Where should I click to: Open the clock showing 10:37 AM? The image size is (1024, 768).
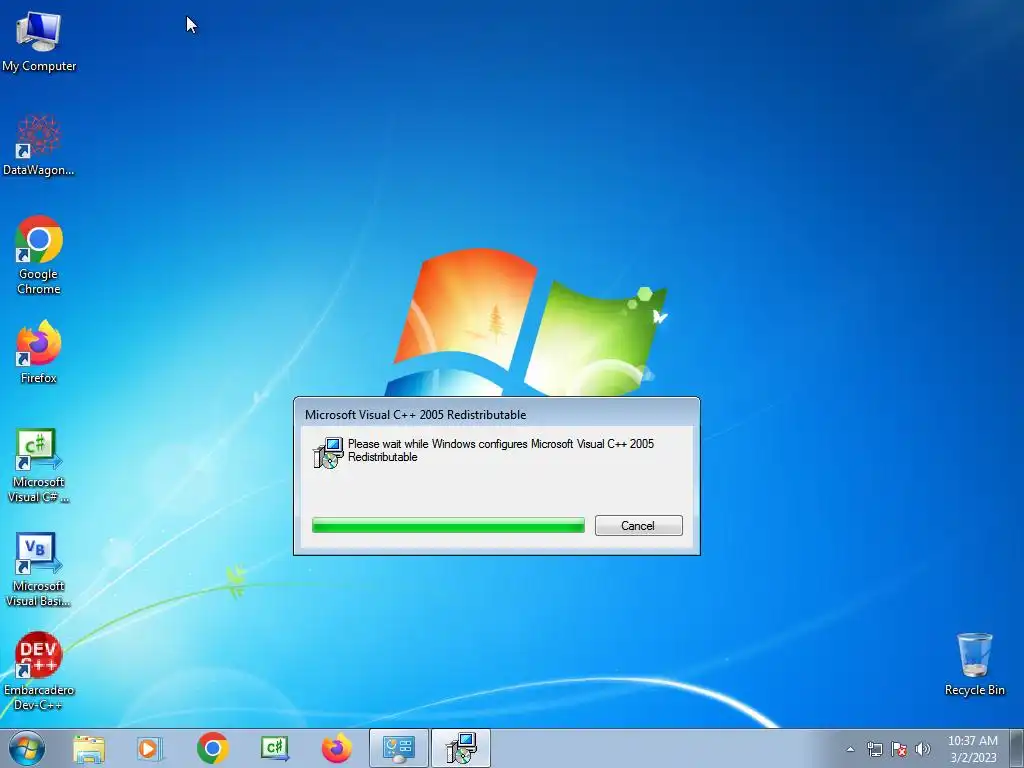[x=973, y=749]
